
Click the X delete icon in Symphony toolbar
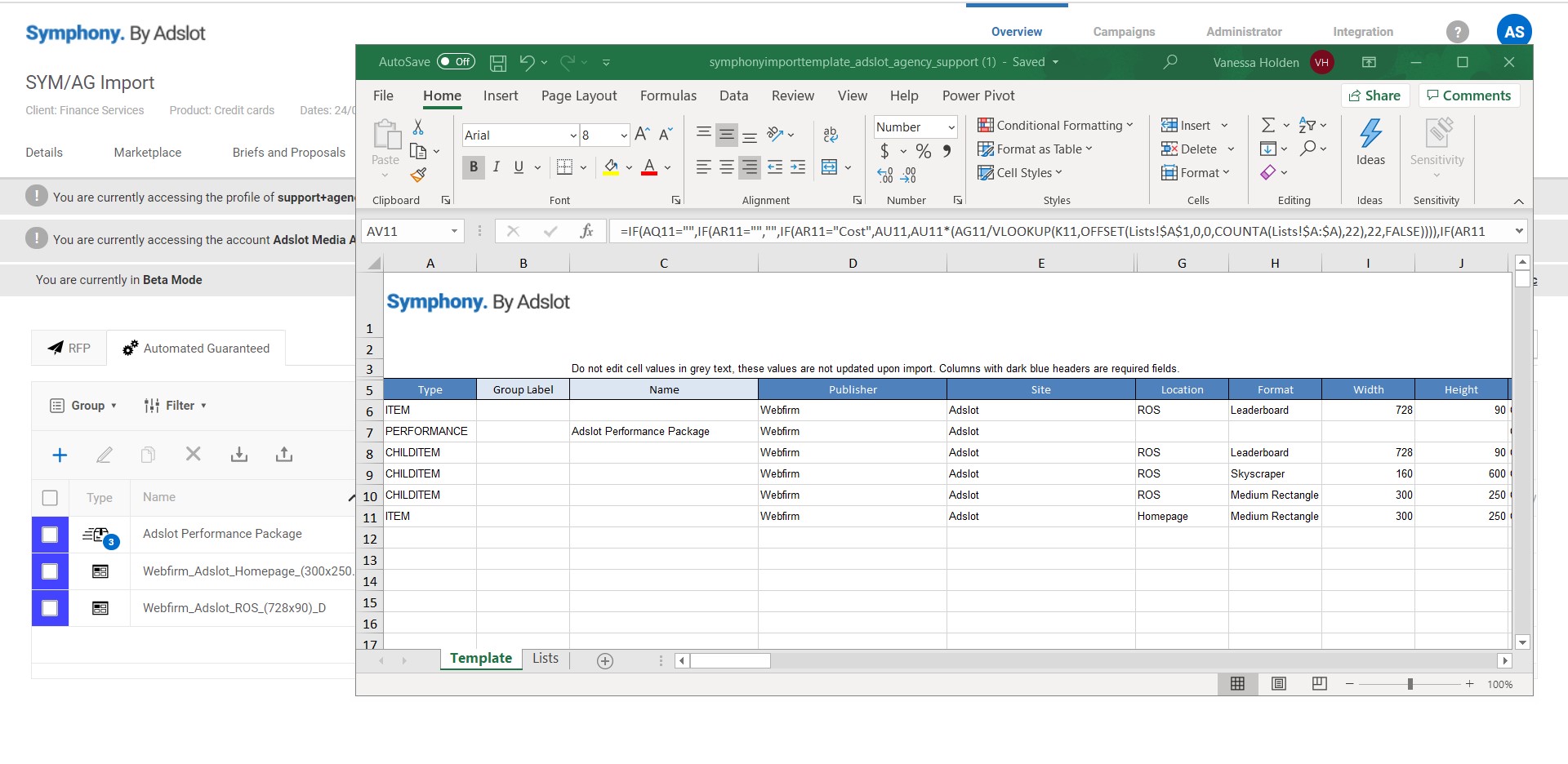pos(194,454)
